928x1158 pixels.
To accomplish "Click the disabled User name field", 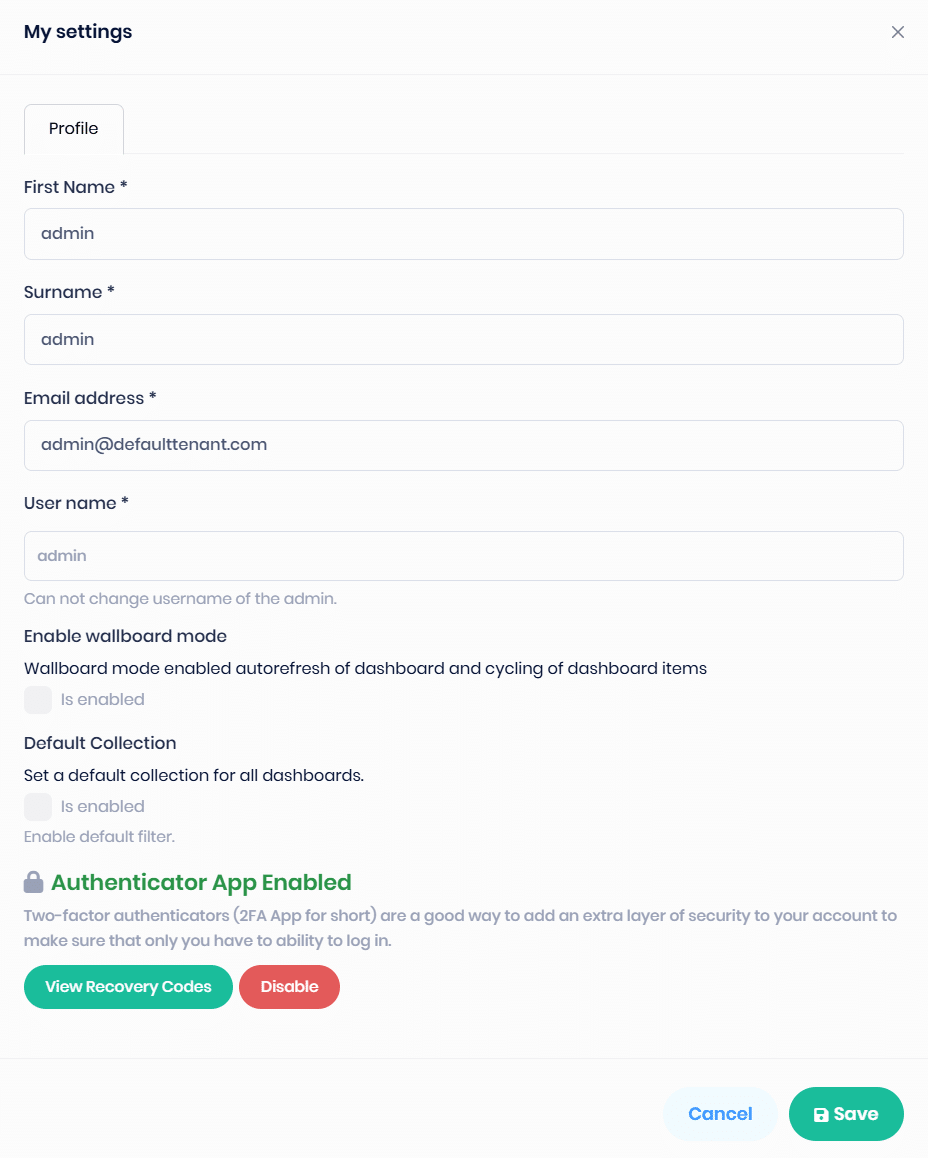I will pyautogui.click(x=464, y=556).
